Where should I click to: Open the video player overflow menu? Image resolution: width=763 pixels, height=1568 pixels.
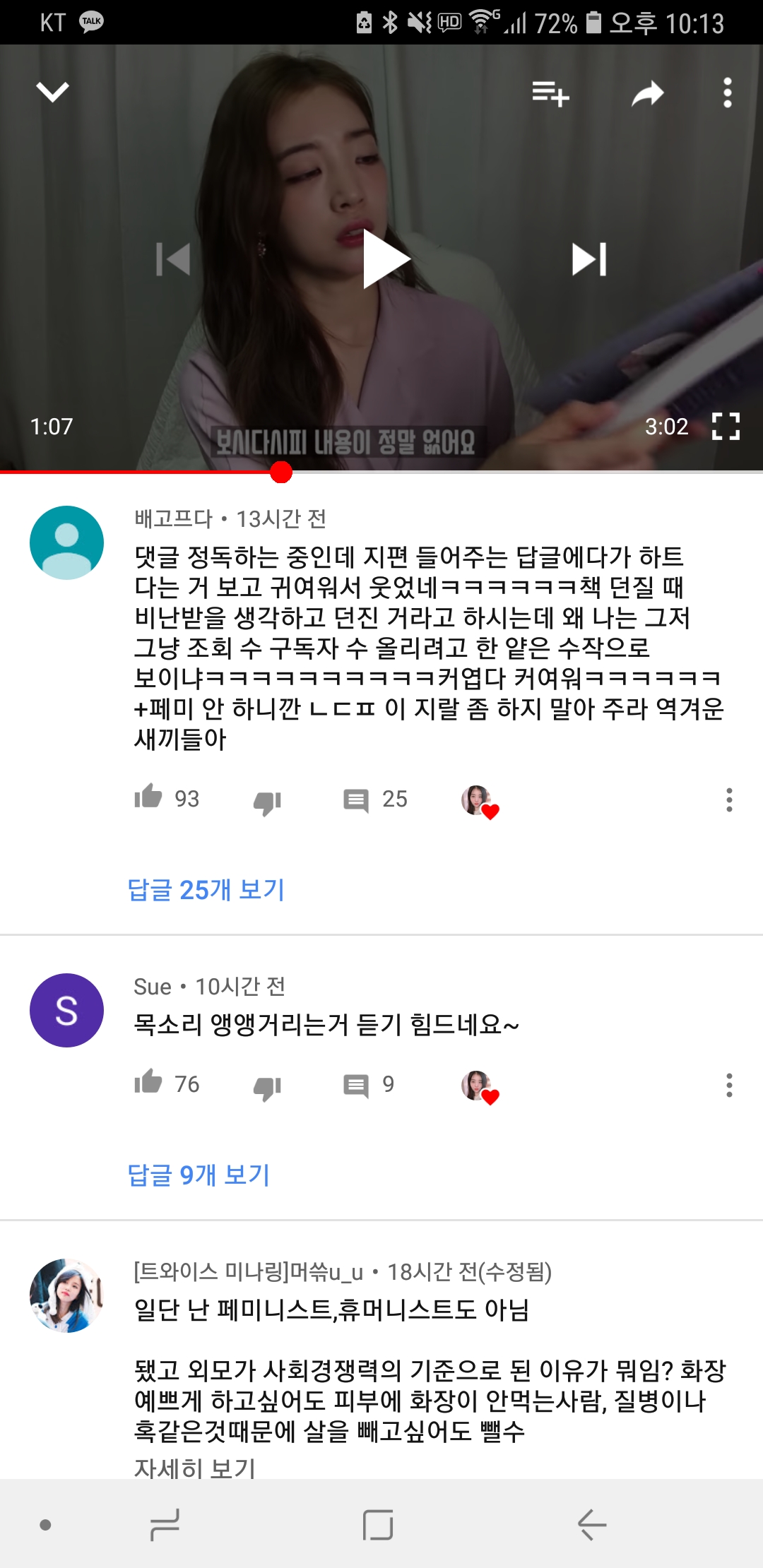click(x=728, y=93)
